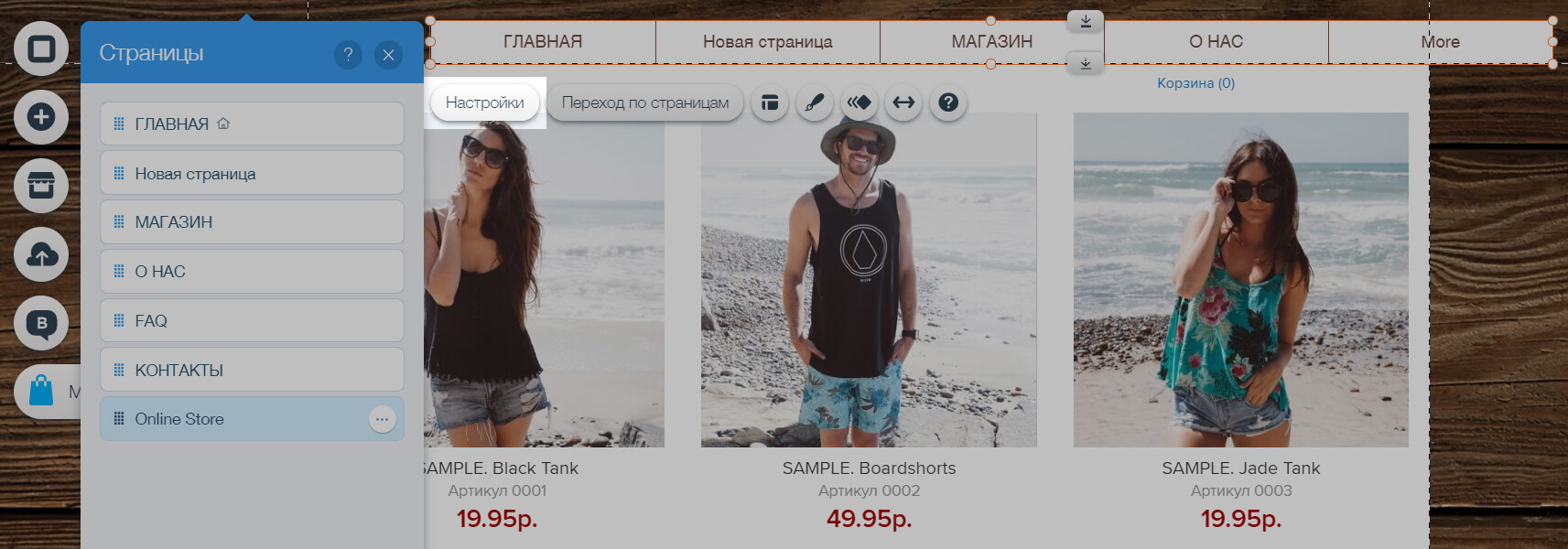Open help question mark in floating toolbar
1568x549 pixels.
948,102
